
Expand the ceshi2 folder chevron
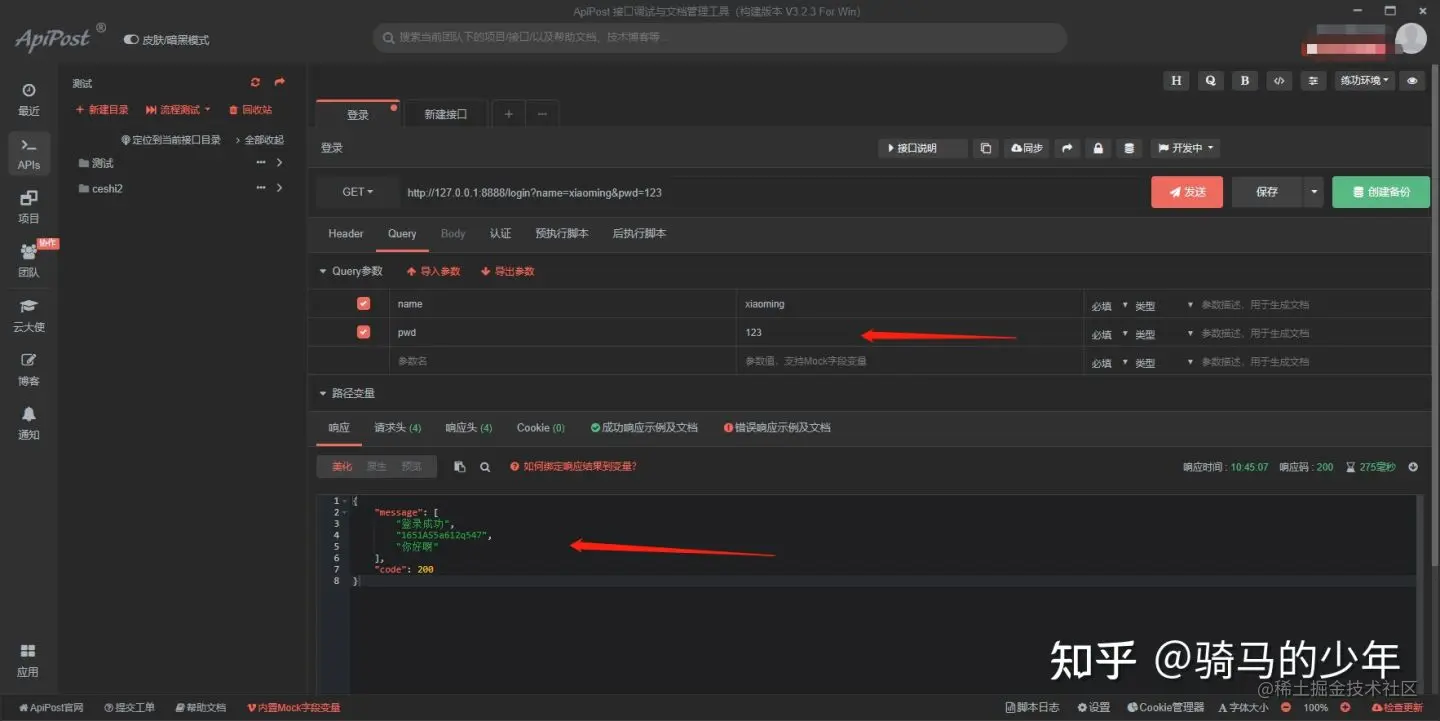(x=280, y=188)
